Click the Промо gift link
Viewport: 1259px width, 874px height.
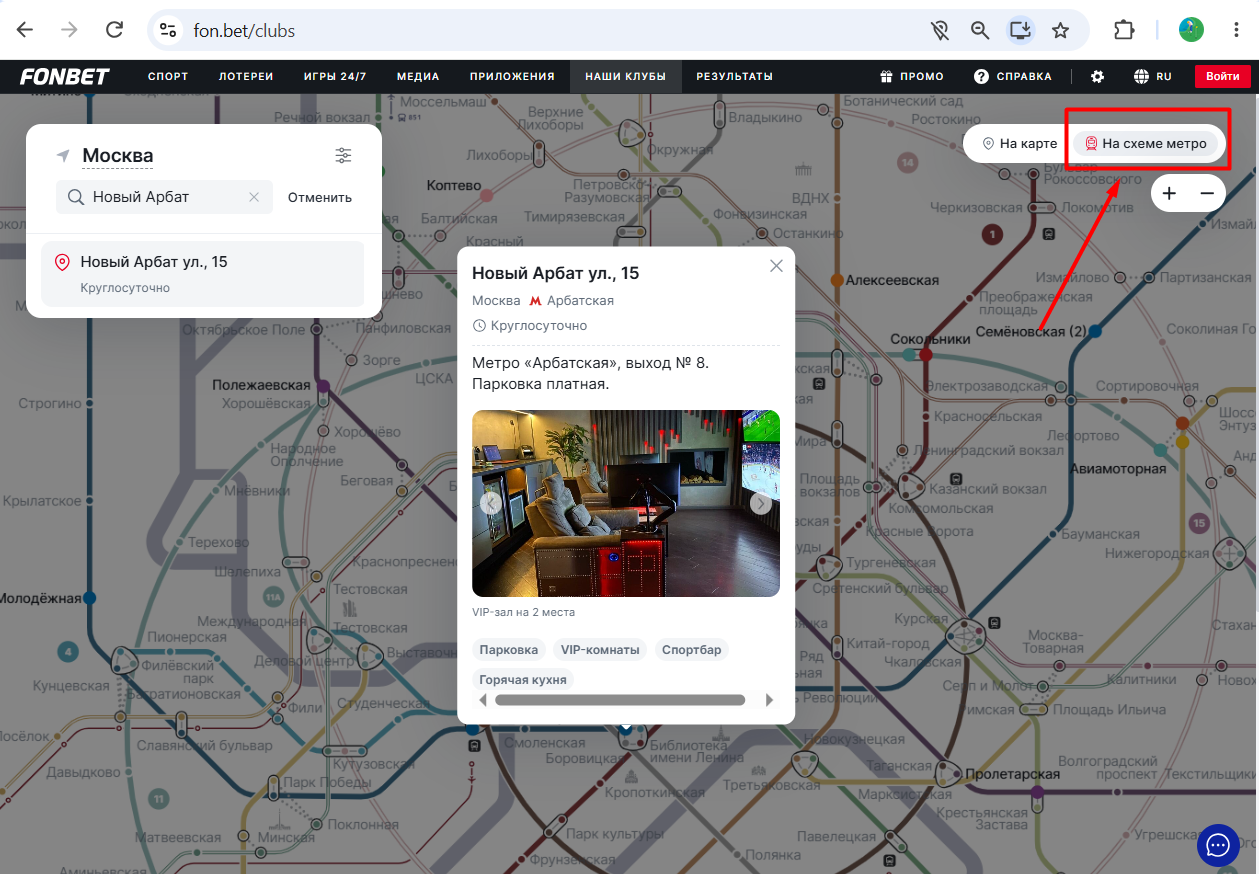911,77
